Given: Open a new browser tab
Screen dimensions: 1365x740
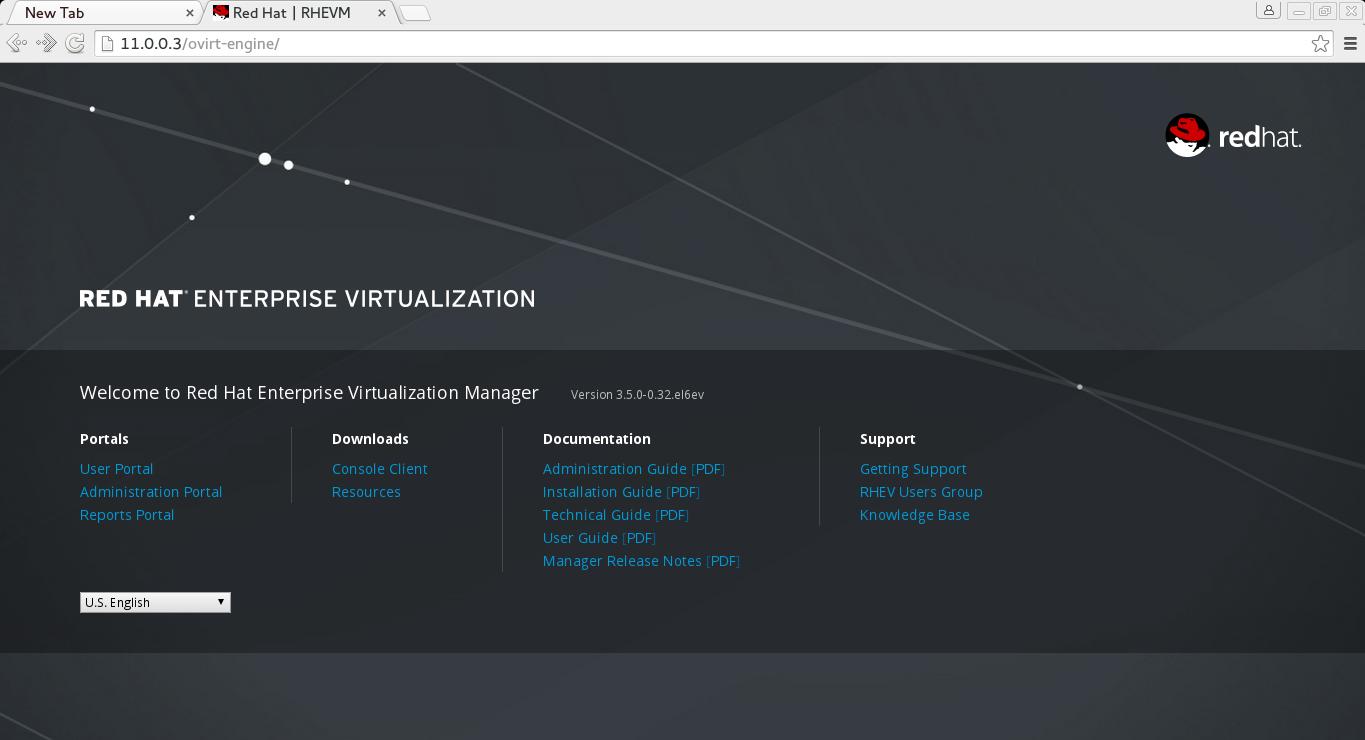Looking at the screenshot, I should pos(415,13).
